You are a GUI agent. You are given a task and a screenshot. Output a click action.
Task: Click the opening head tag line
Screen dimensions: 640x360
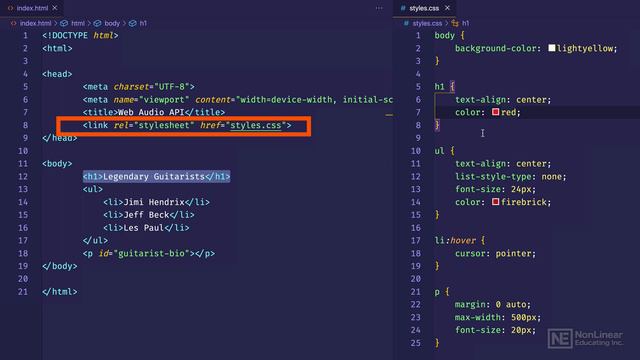(57, 74)
